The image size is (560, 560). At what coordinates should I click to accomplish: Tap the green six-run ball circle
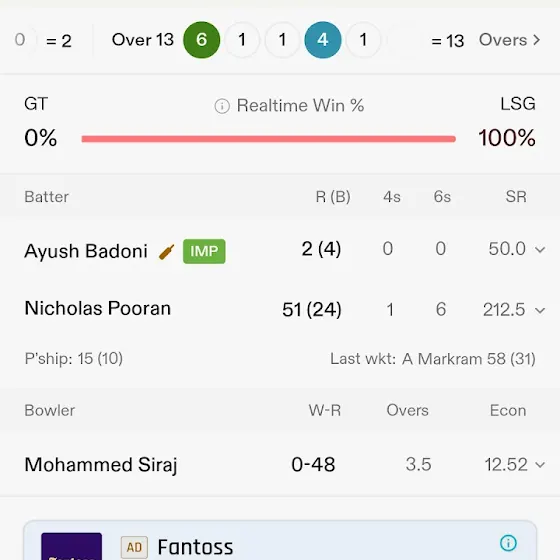(x=201, y=40)
